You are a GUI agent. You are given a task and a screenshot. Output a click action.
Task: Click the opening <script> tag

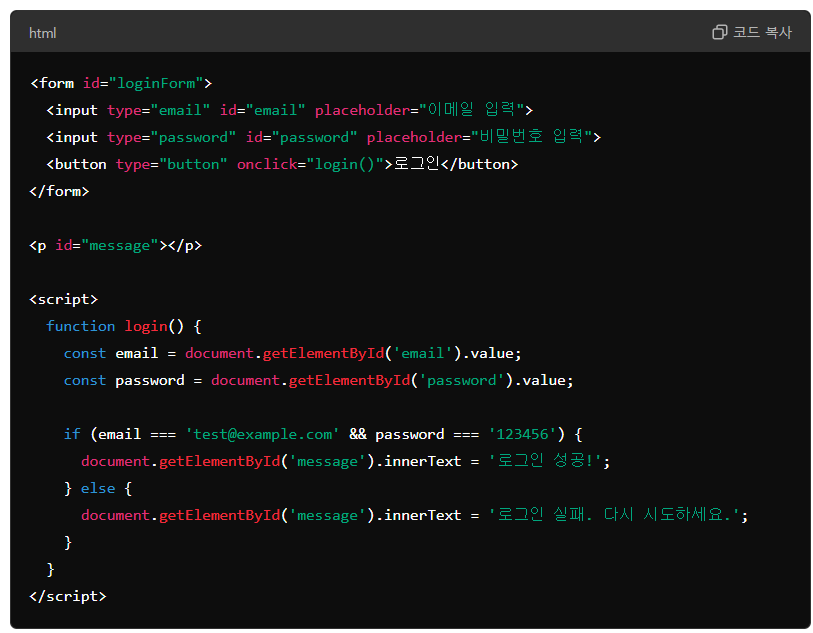64,299
